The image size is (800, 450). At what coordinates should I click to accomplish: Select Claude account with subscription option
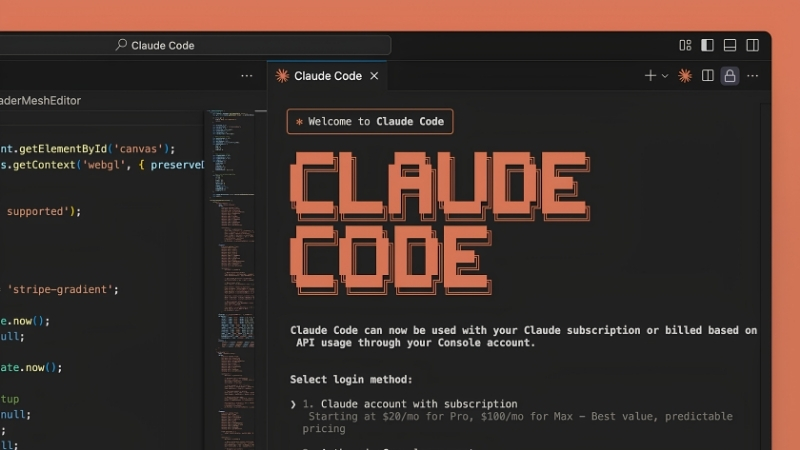[418, 404]
